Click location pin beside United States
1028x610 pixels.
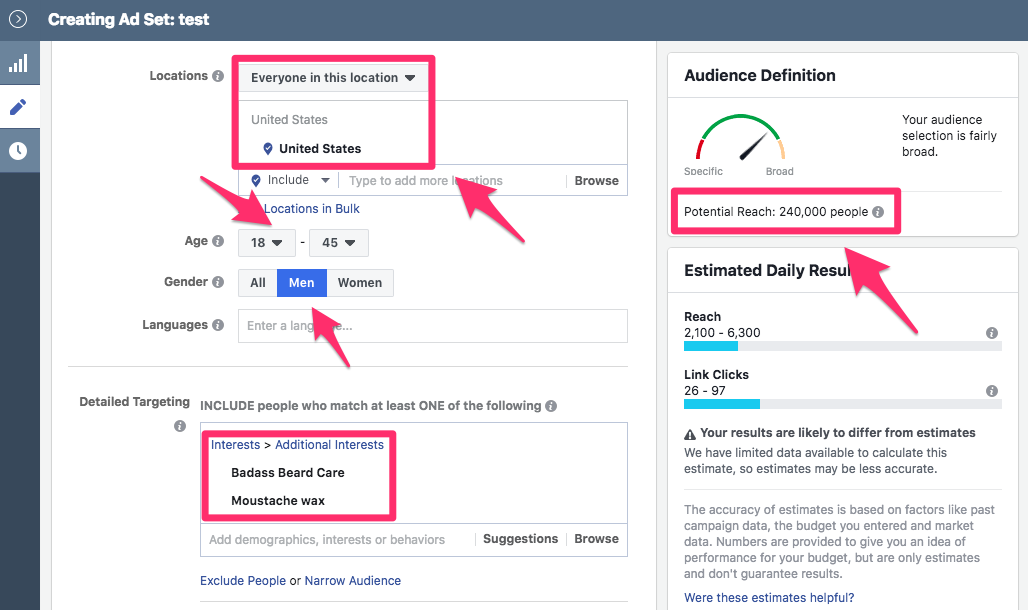tap(267, 149)
